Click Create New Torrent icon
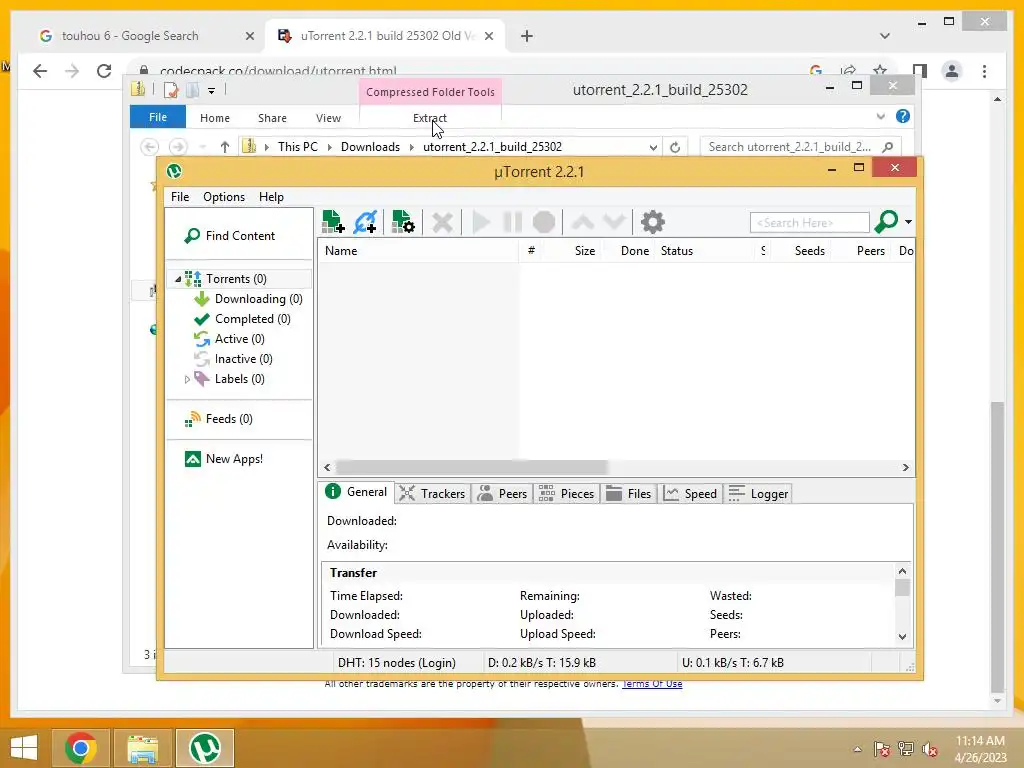Screen dimensions: 1024x768 tap(403, 222)
